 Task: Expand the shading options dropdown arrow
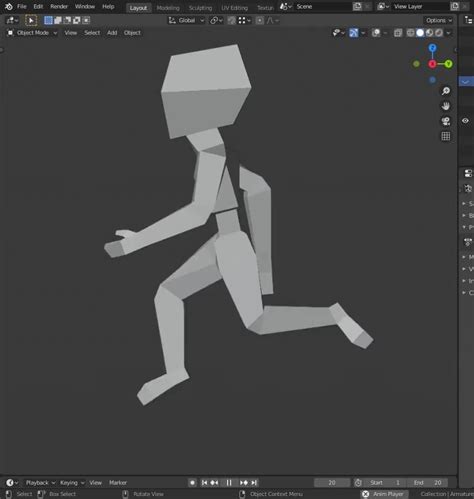click(448, 33)
